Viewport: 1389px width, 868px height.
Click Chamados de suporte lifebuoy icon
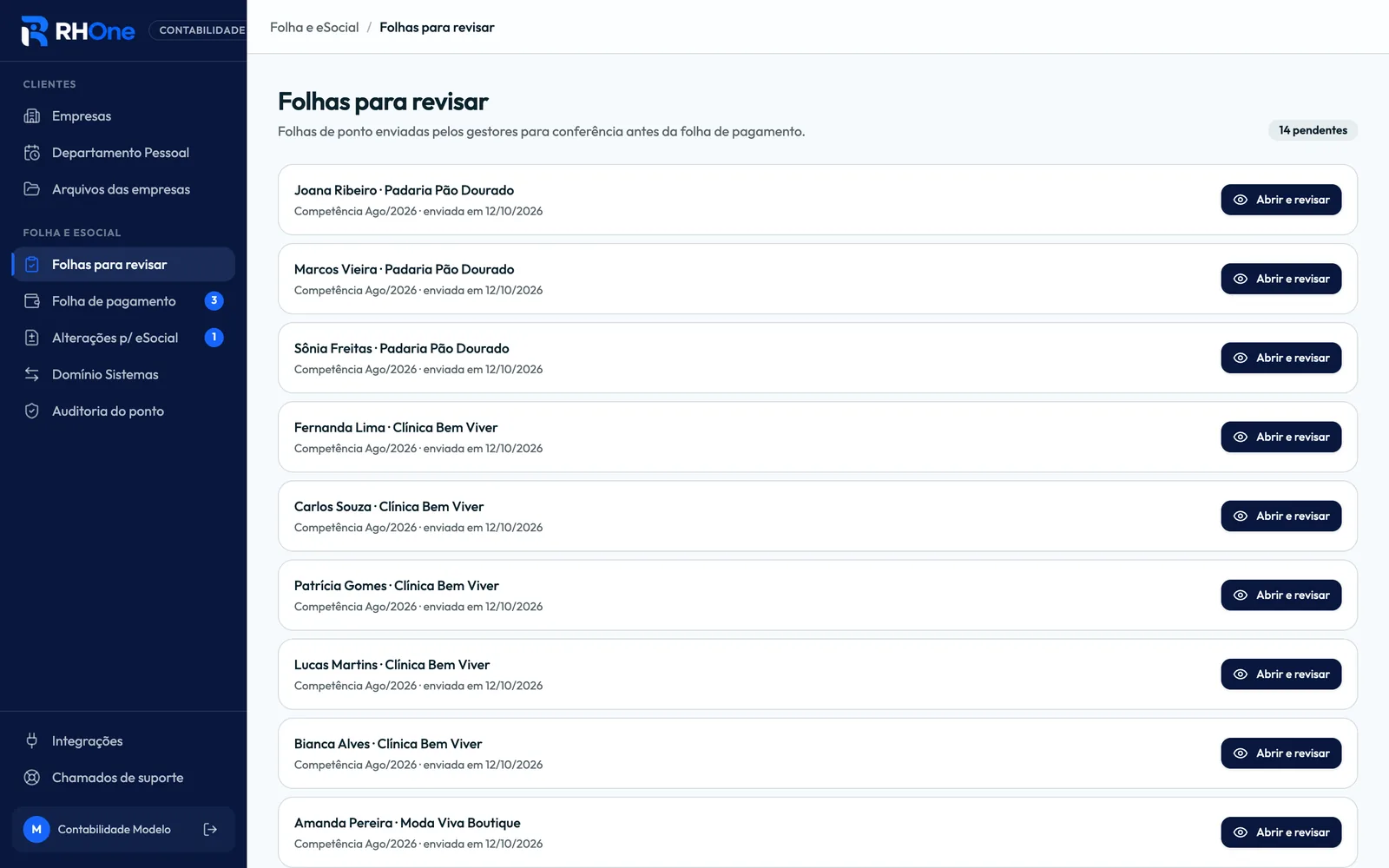point(32,778)
